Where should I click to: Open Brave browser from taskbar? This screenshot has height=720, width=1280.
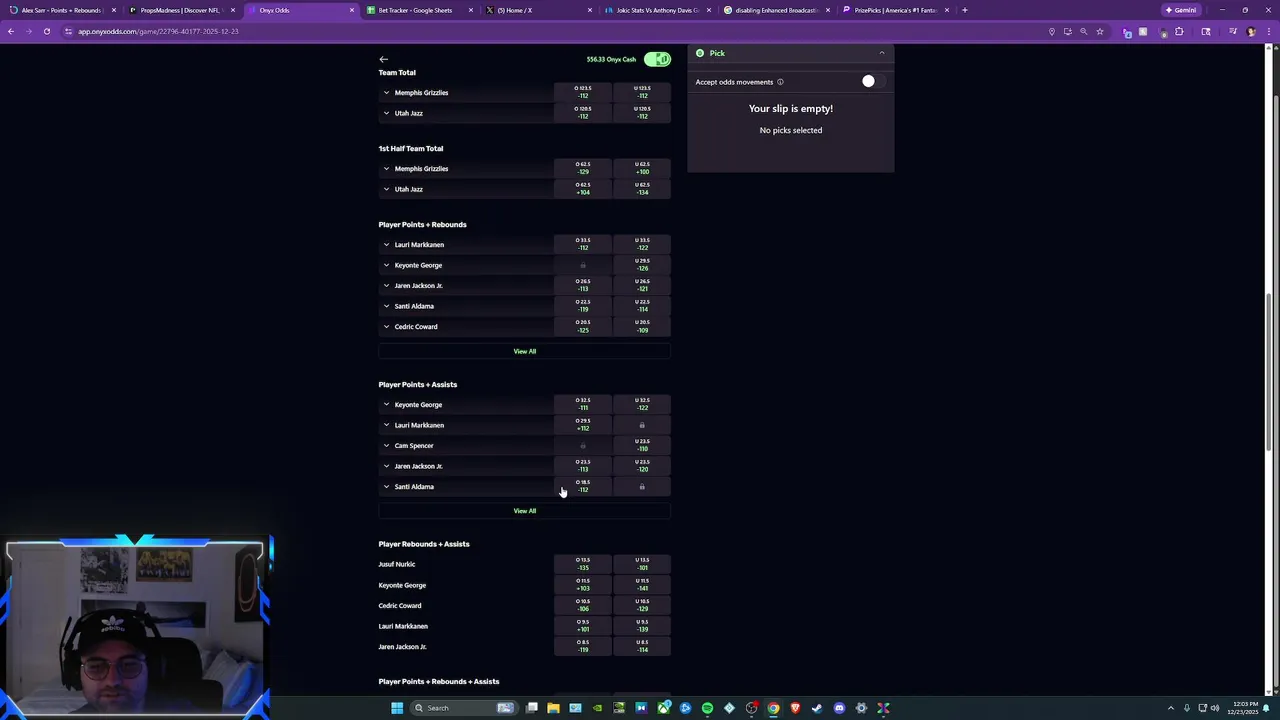(795, 708)
